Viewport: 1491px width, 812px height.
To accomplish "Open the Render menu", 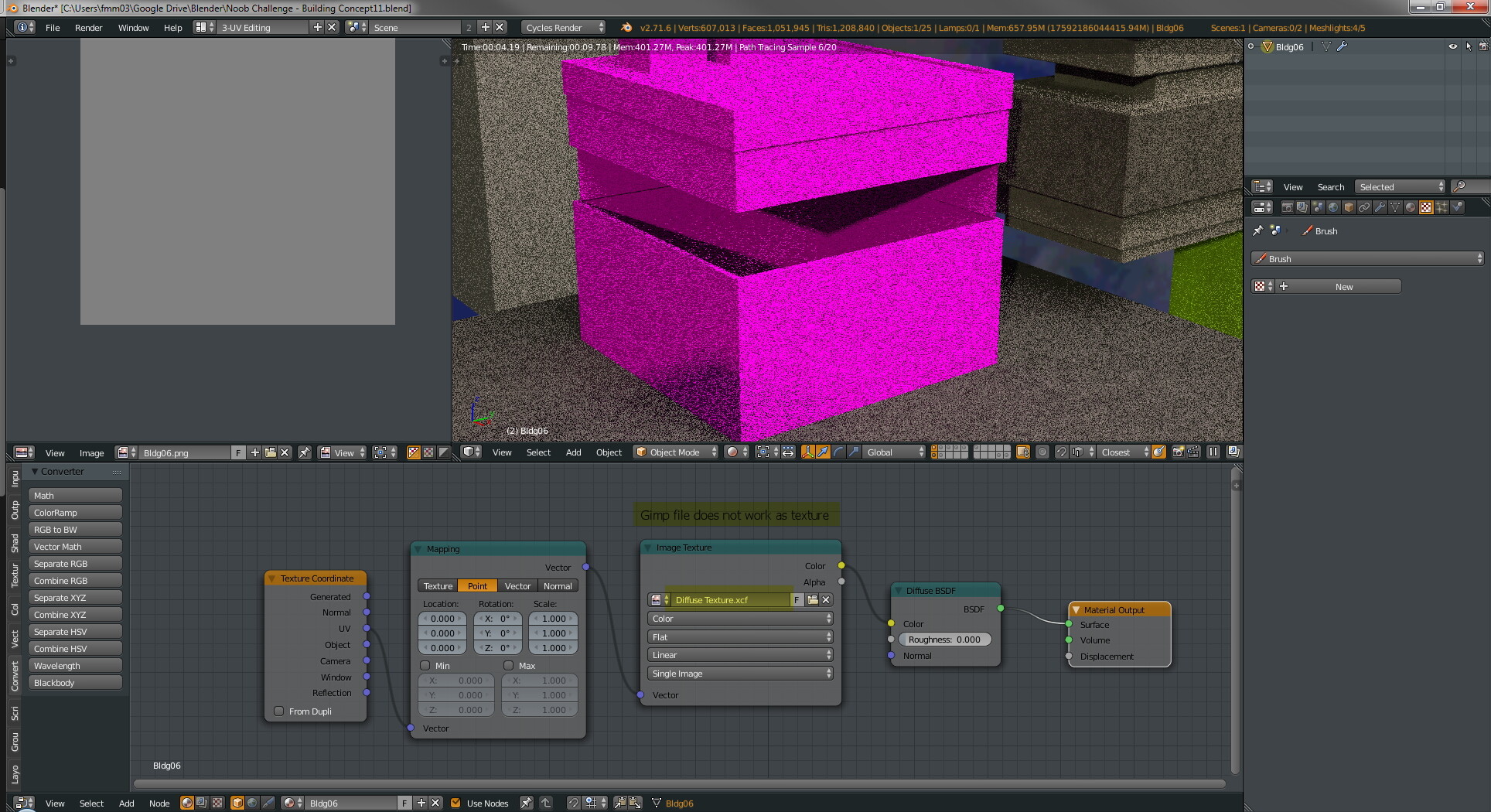I will [88, 27].
